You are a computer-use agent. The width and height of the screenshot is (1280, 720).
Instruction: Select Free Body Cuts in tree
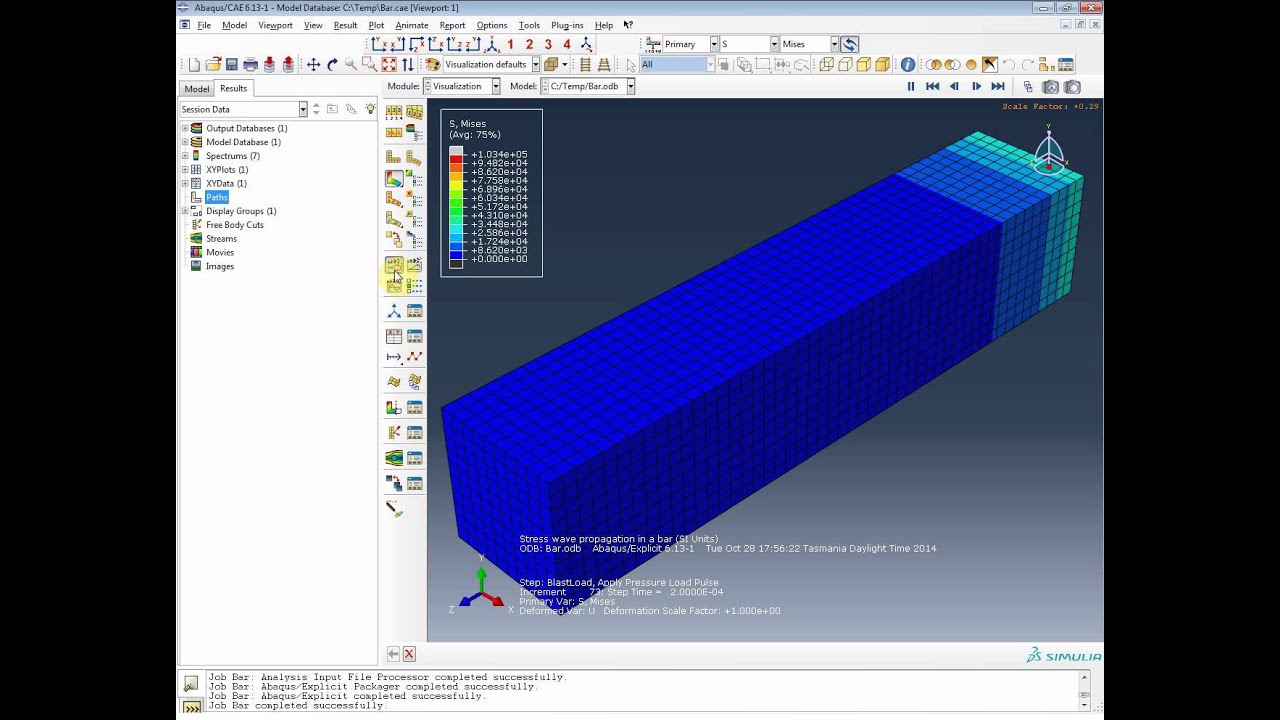click(x=235, y=225)
